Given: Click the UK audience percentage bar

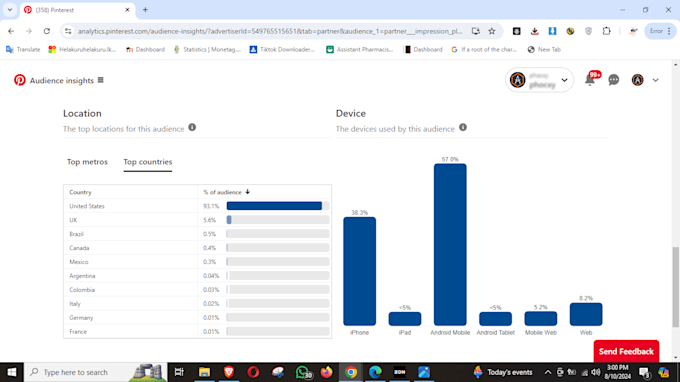Looking at the screenshot, I should (229, 220).
